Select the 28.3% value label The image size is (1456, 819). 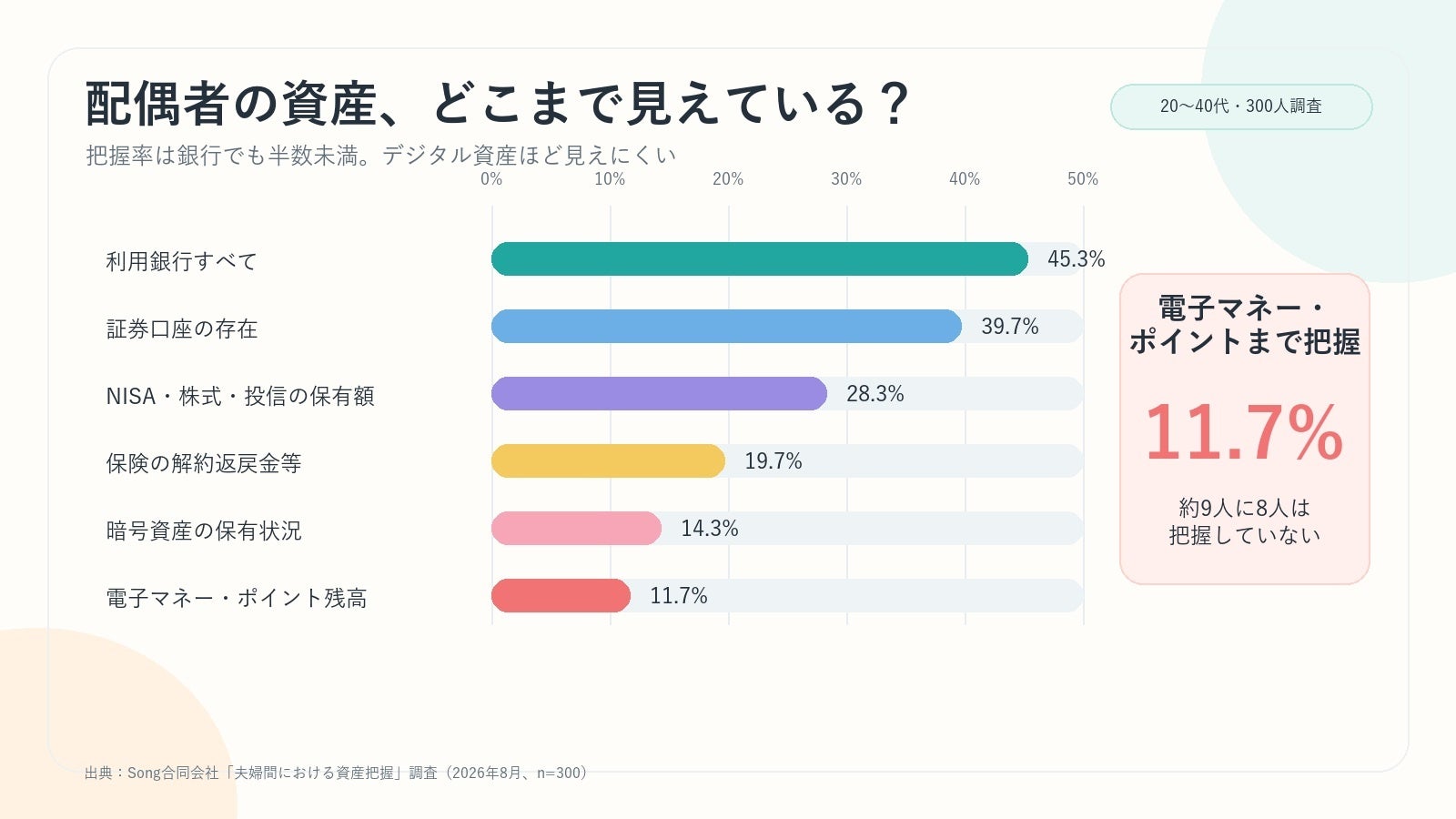tap(875, 394)
